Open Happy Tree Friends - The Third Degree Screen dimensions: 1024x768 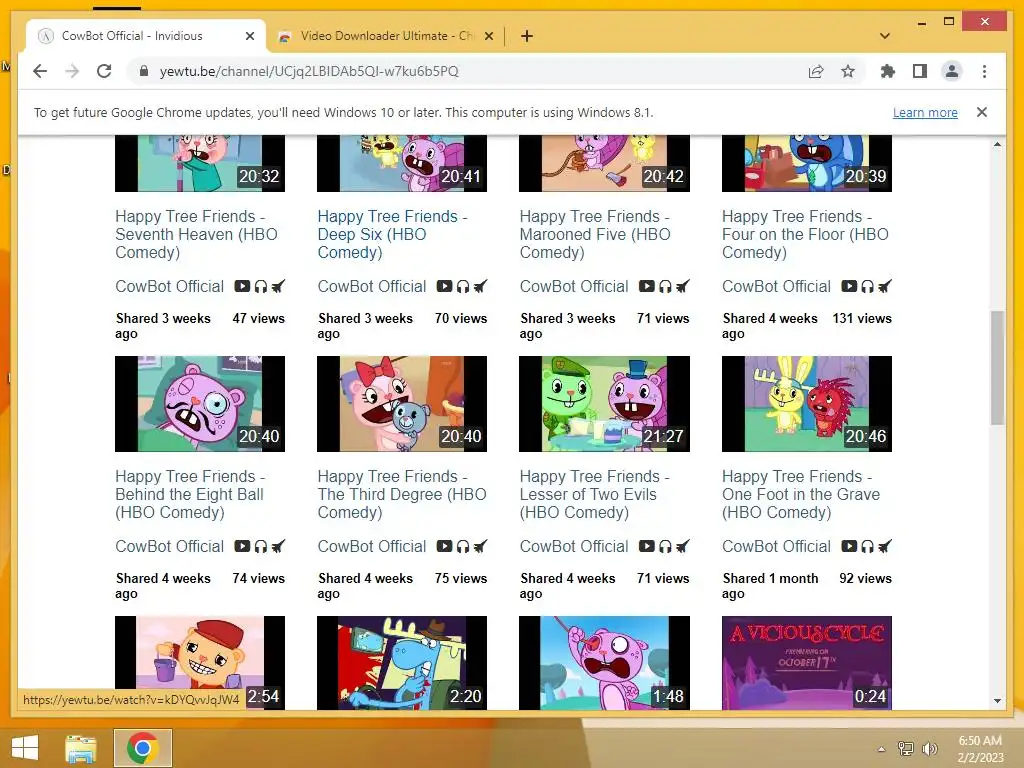click(402, 494)
